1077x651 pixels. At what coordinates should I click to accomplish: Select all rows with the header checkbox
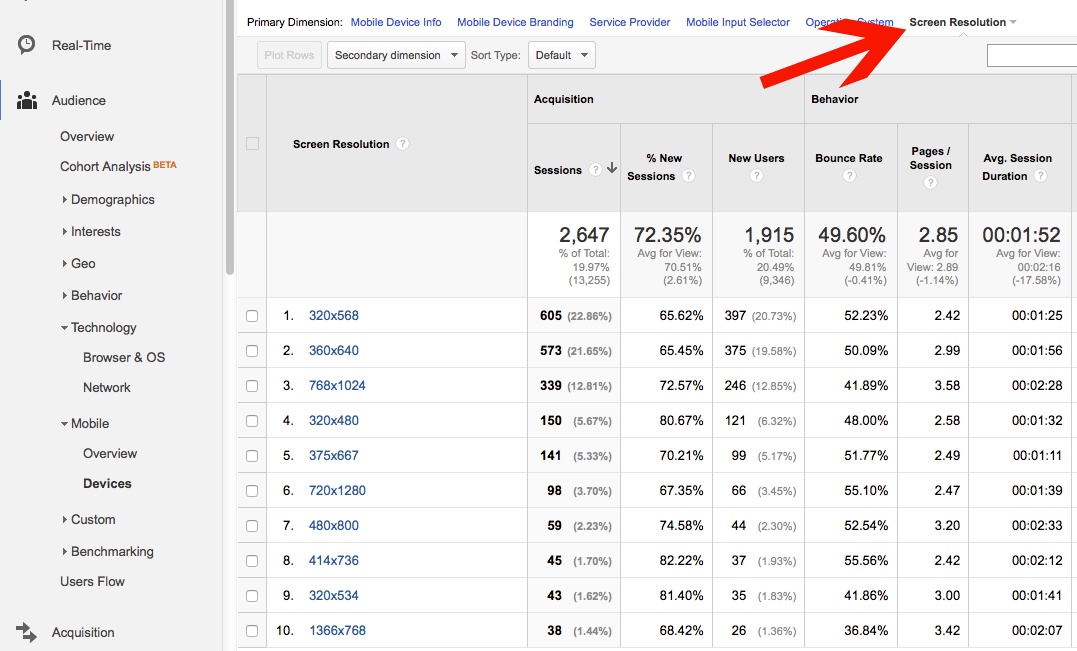coord(251,144)
